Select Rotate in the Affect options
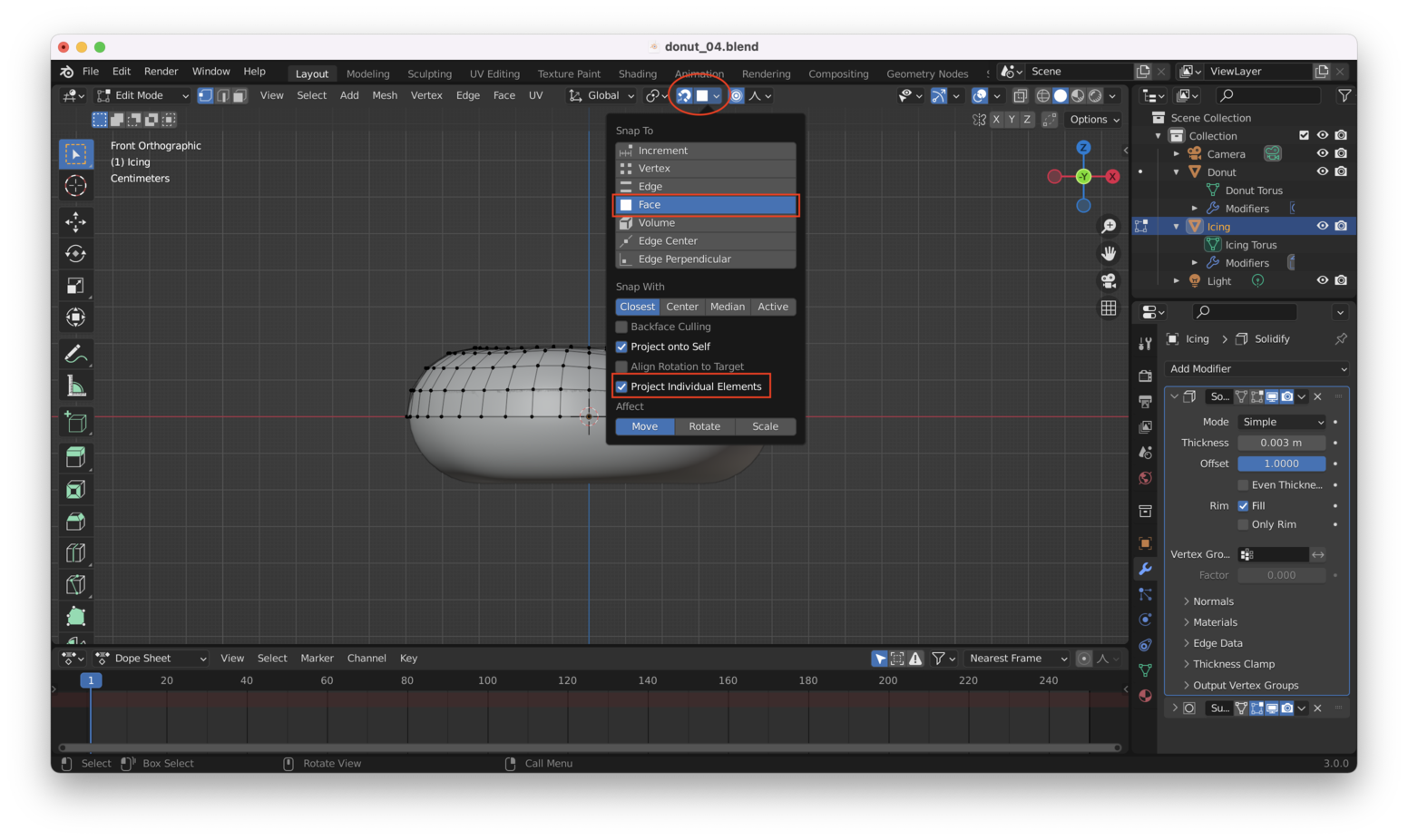 point(704,426)
